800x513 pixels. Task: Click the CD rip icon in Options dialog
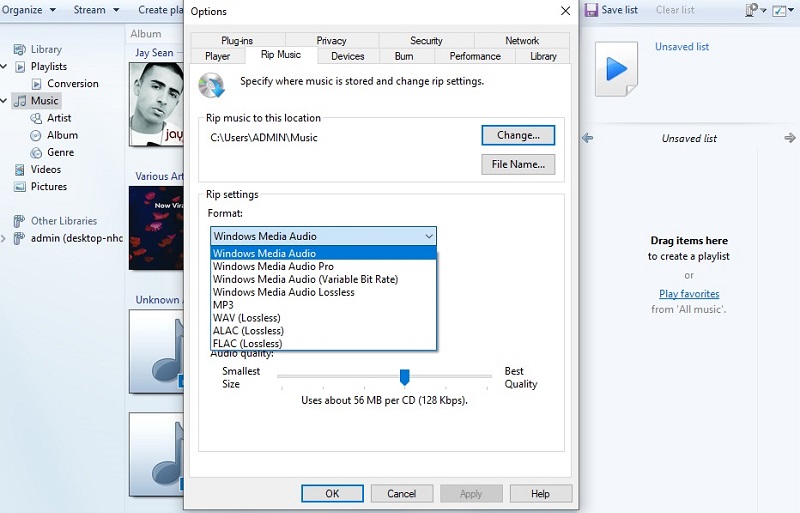click(x=211, y=85)
